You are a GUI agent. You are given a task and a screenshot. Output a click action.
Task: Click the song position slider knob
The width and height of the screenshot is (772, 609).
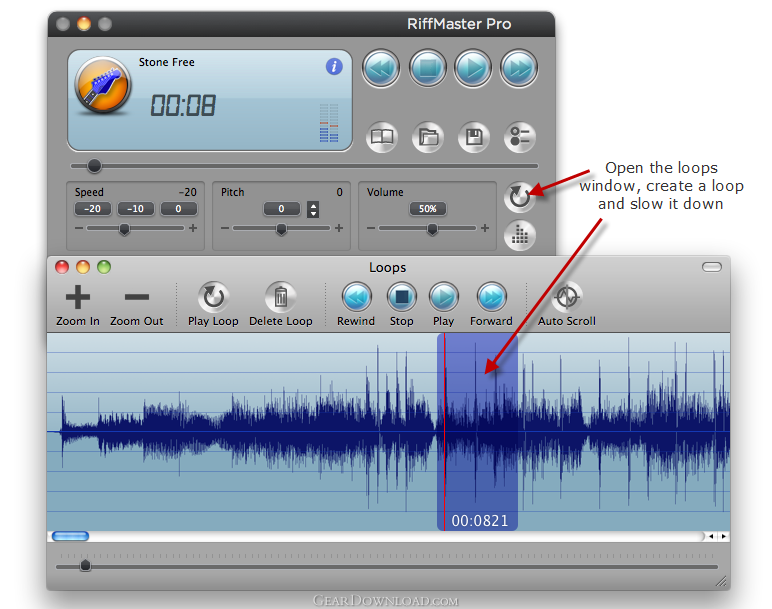point(94,166)
